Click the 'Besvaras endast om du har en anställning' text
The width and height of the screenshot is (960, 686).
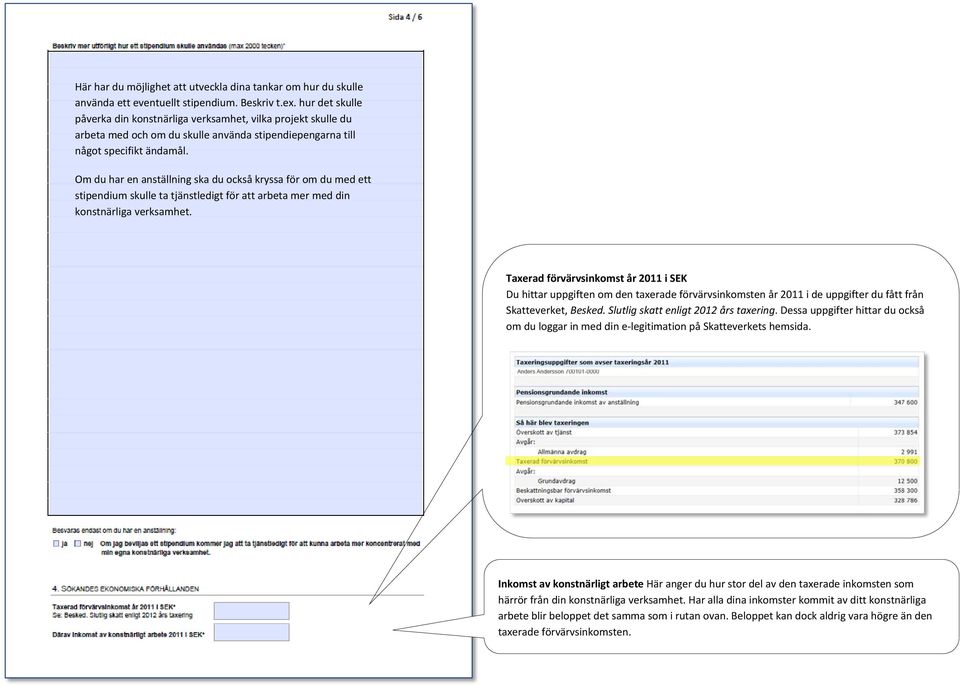[114, 530]
